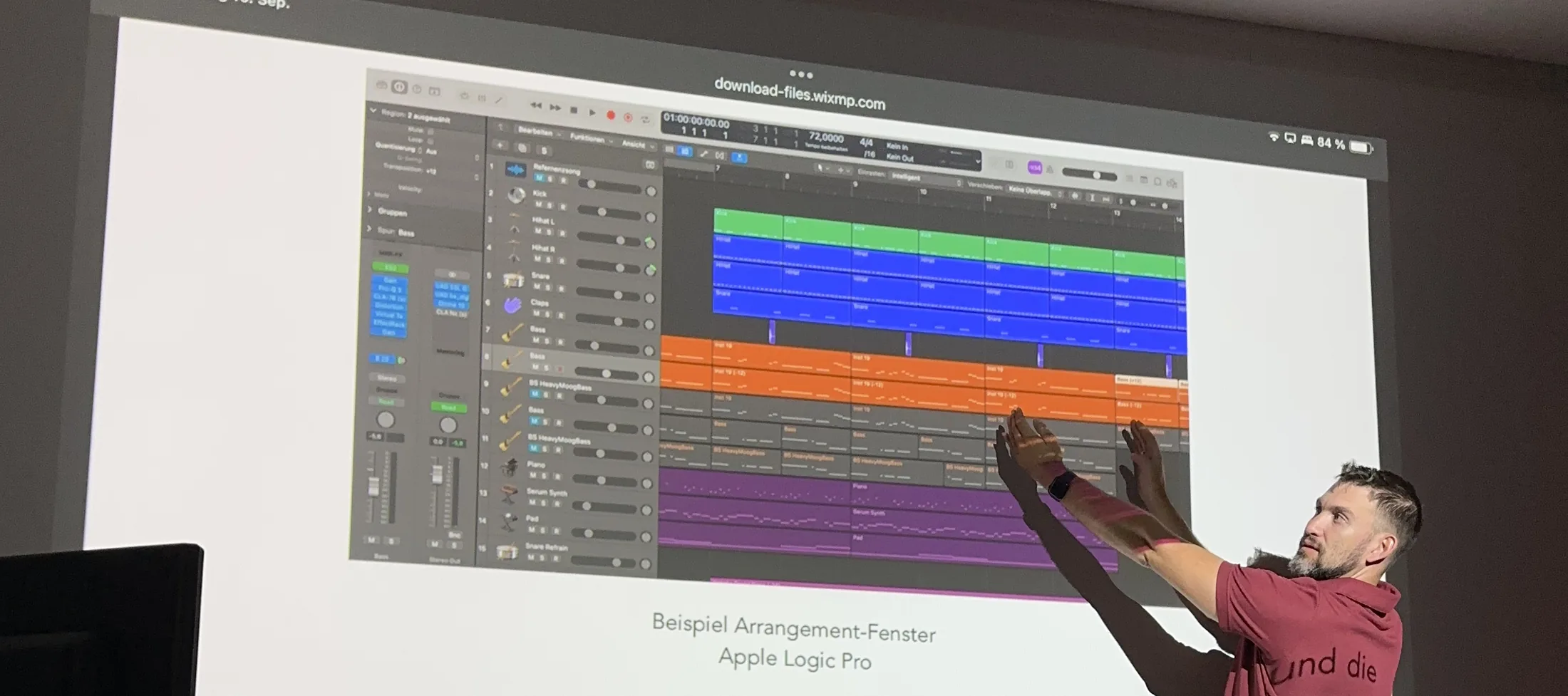Open the Verschieben drag mode dropdown
The image size is (1568, 696).
(1035, 191)
